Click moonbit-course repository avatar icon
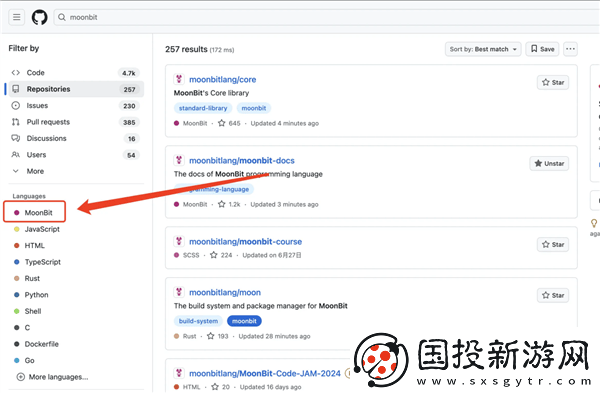Screen dimensions: 600x393 pos(179,241)
